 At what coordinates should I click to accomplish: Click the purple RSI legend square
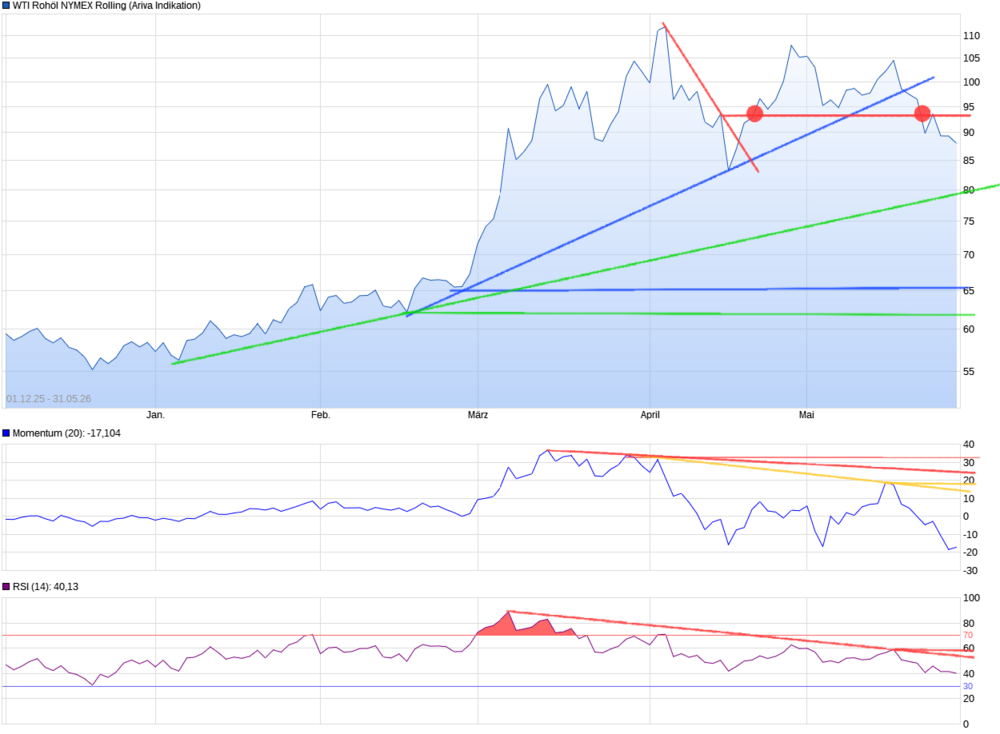click(6, 587)
